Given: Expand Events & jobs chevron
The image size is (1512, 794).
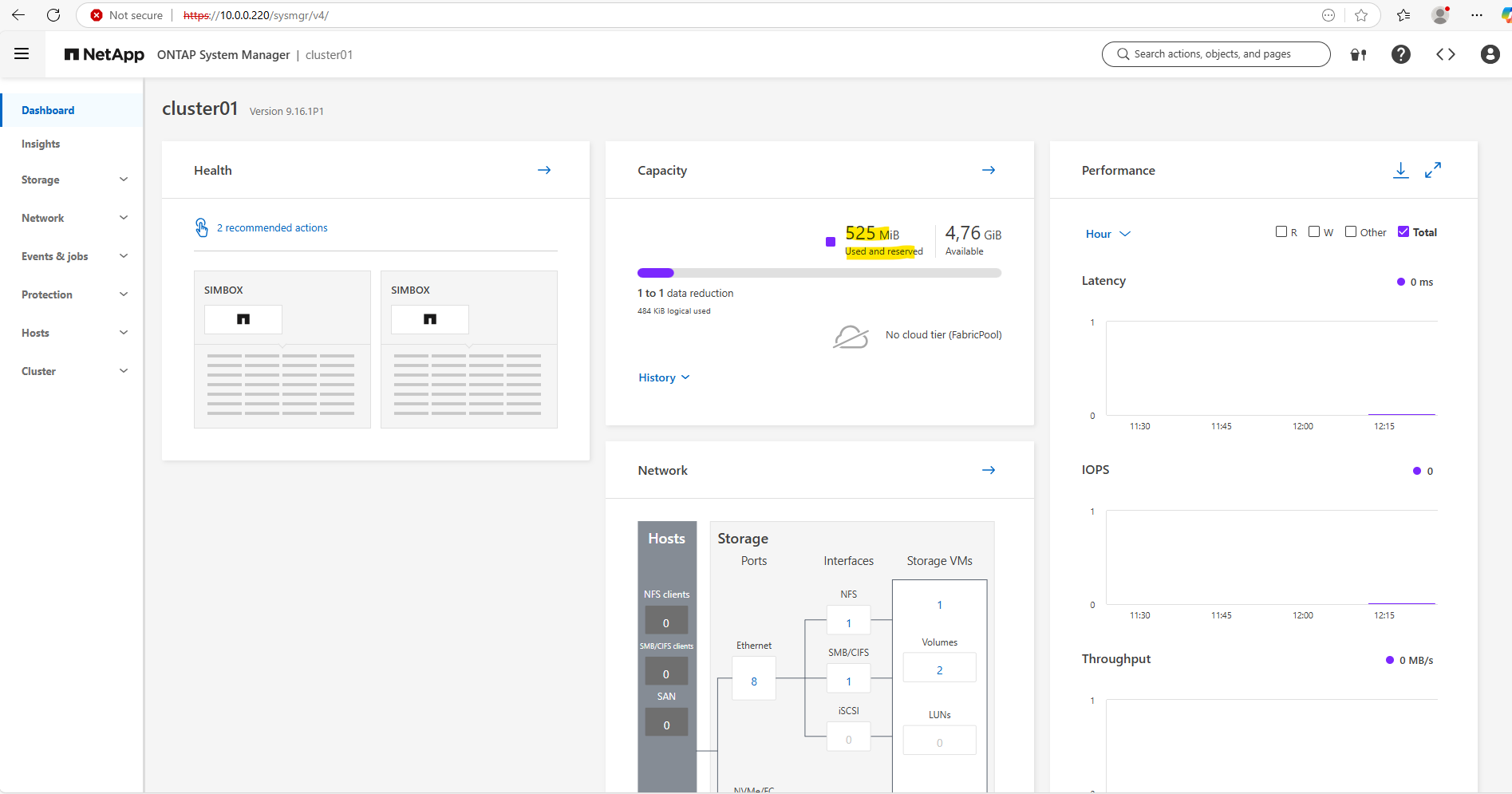Looking at the screenshot, I should tap(124, 256).
